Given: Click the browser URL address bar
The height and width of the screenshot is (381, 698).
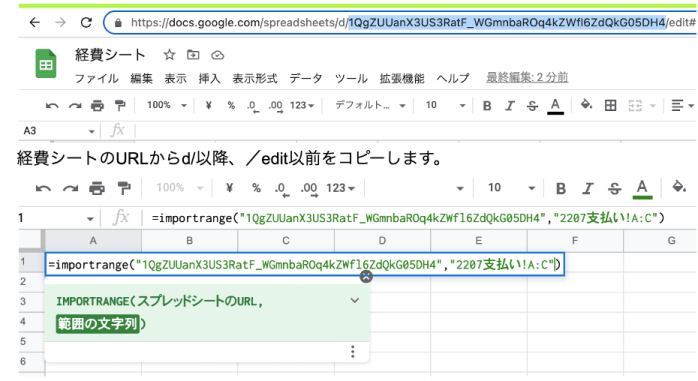Looking at the screenshot, I should [401, 22].
